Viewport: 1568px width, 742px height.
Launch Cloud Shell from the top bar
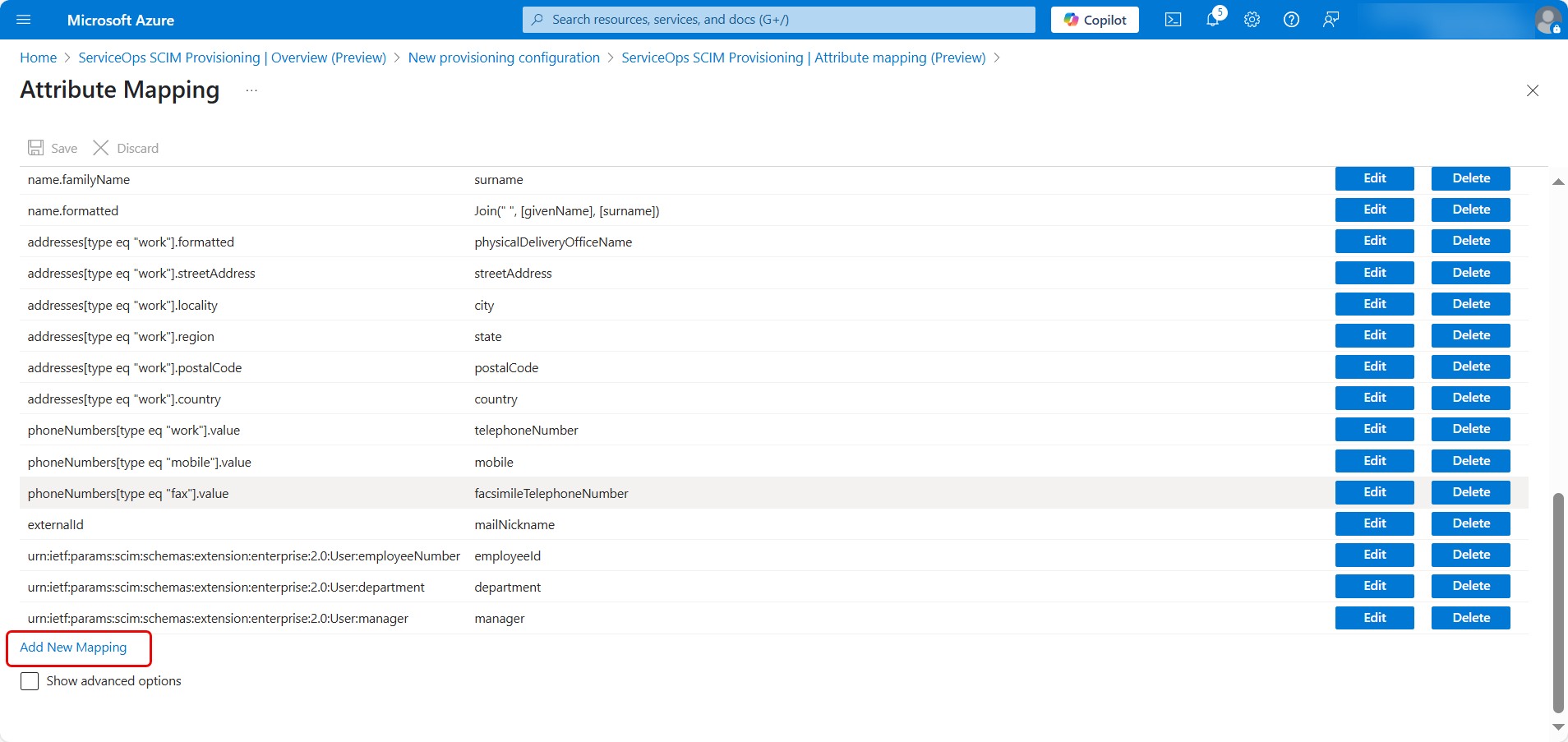[x=1173, y=20]
